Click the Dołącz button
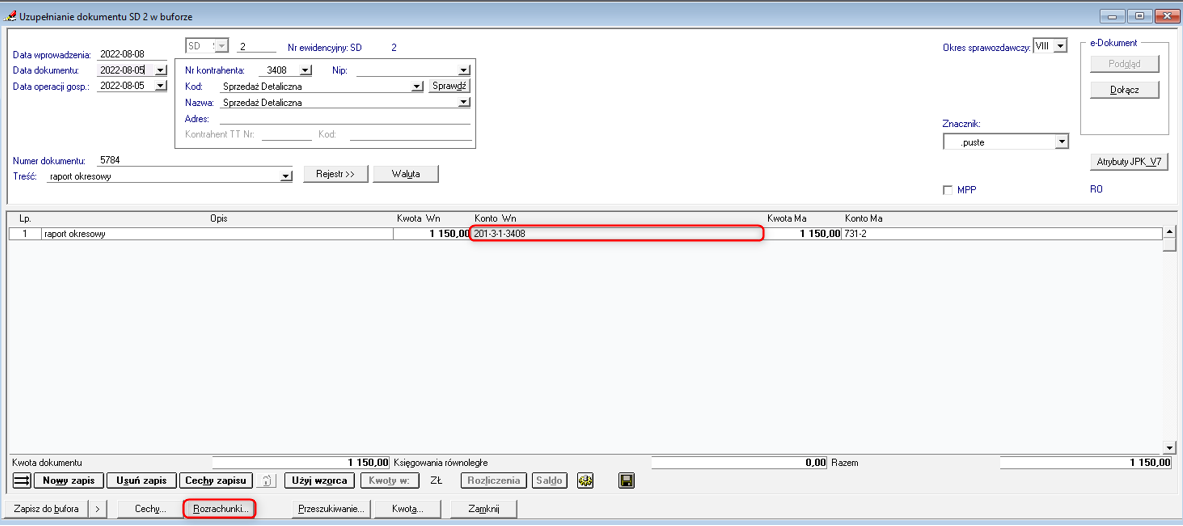The image size is (1183, 526). (x=1124, y=89)
